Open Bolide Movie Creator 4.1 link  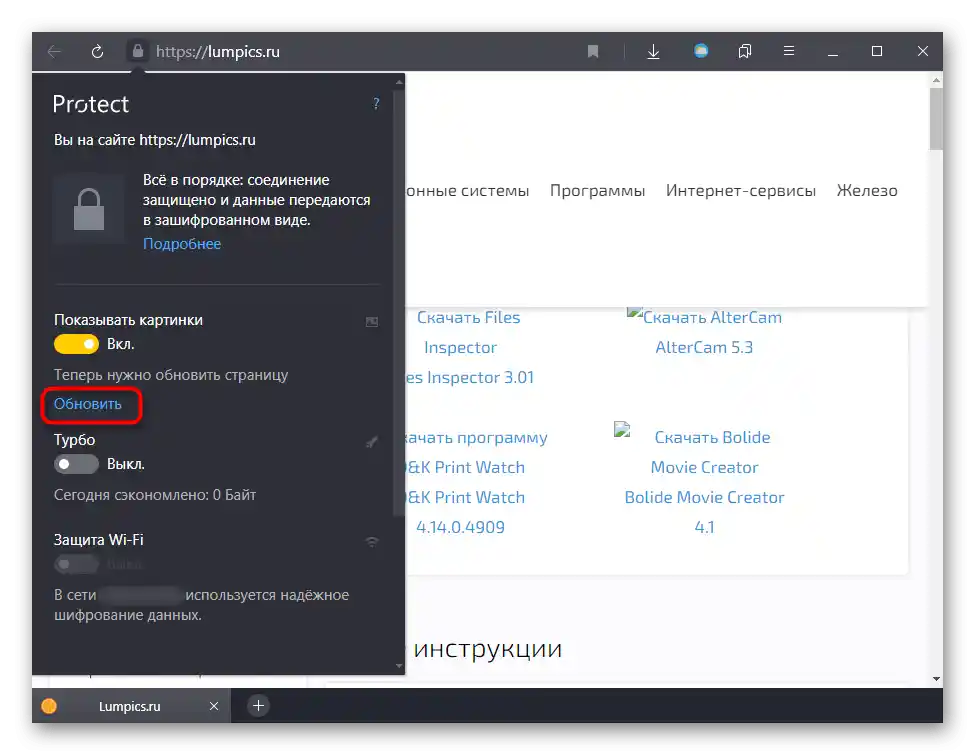tap(704, 512)
